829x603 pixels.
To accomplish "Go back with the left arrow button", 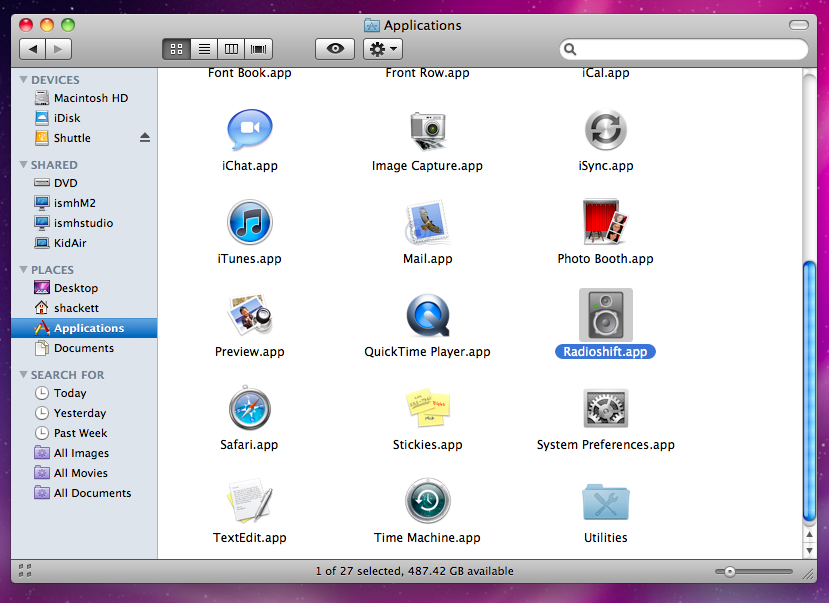I will 32,49.
